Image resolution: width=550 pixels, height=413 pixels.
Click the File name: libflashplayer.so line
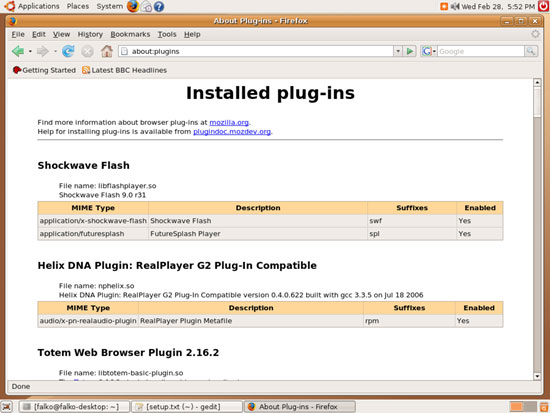(x=108, y=186)
